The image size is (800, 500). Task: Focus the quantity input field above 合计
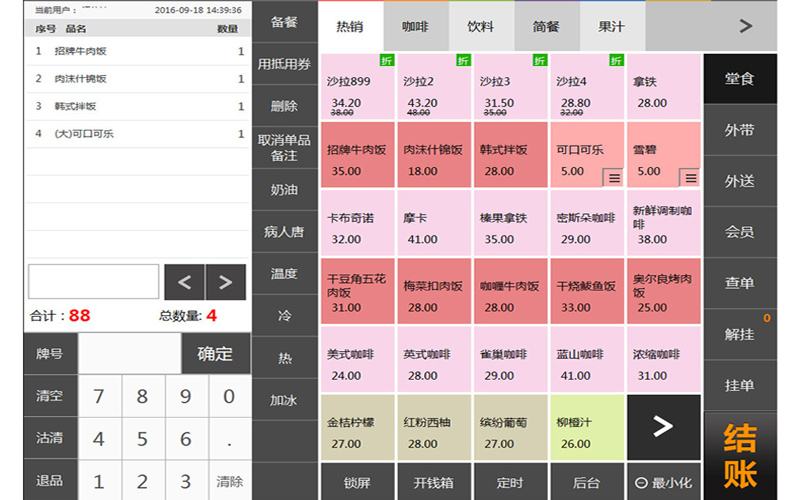[93, 282]
